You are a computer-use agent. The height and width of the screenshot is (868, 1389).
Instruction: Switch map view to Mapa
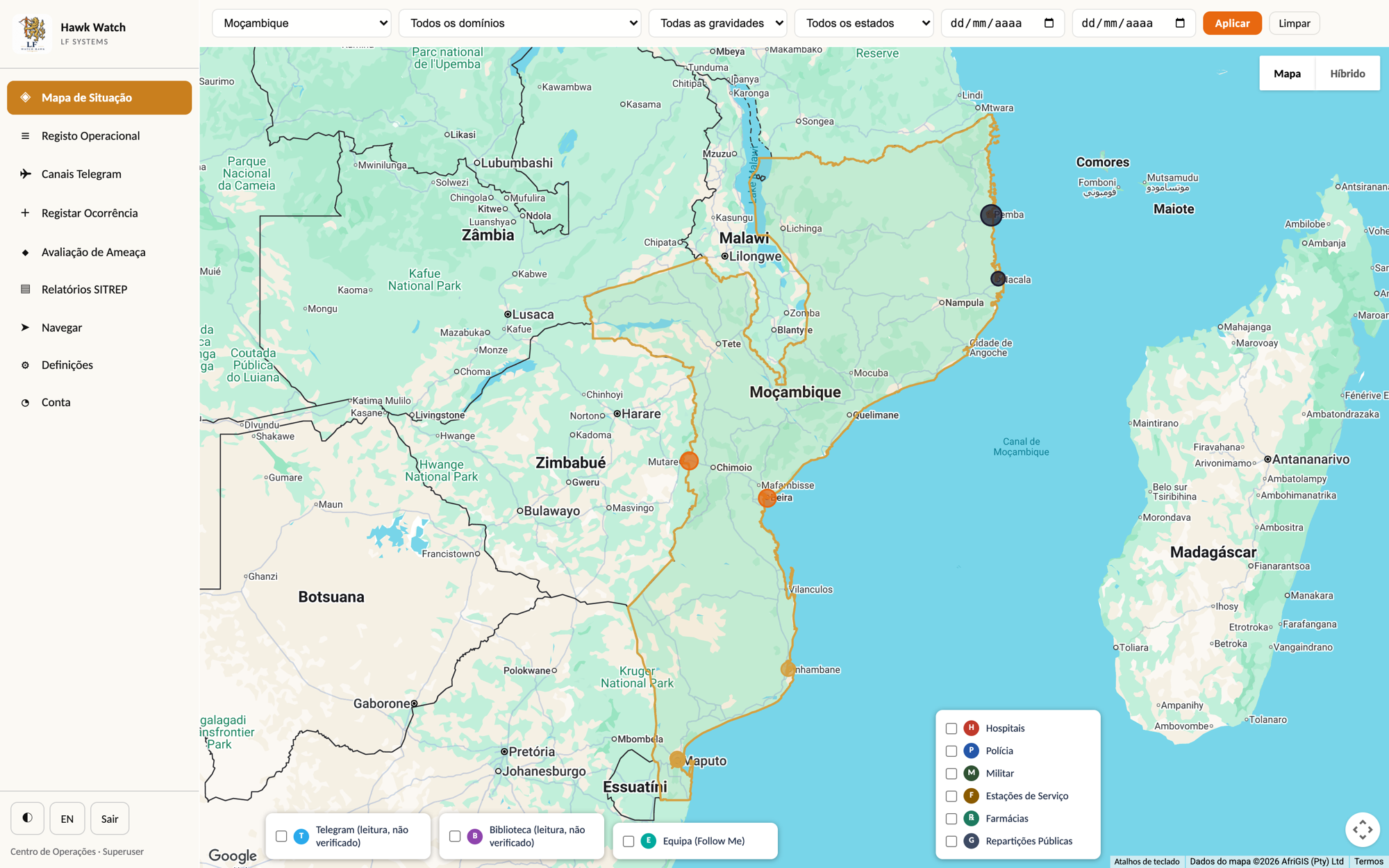[x=1287, y=73]
